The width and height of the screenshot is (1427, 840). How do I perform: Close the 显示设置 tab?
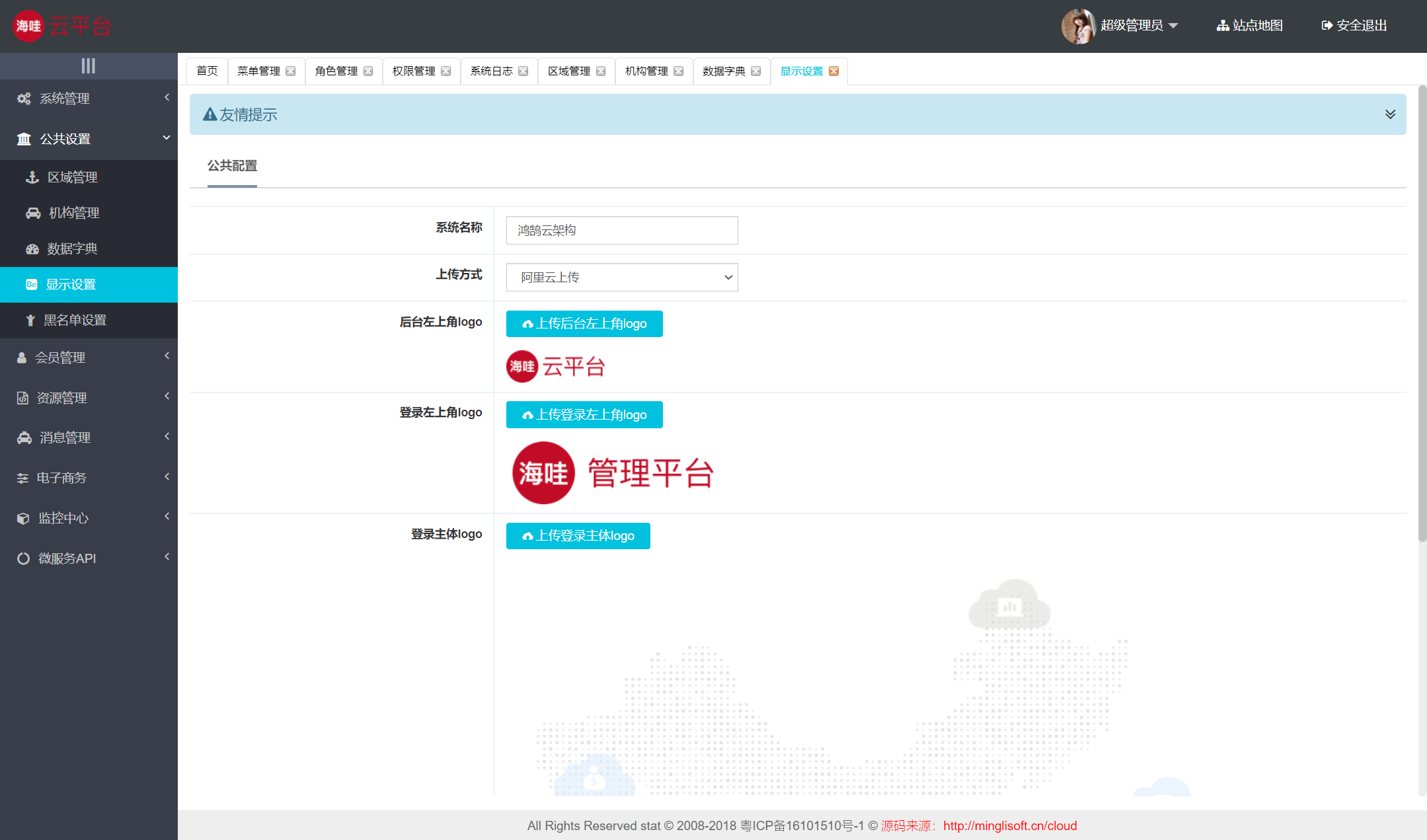pyautogui.click(x=834, y=71)
